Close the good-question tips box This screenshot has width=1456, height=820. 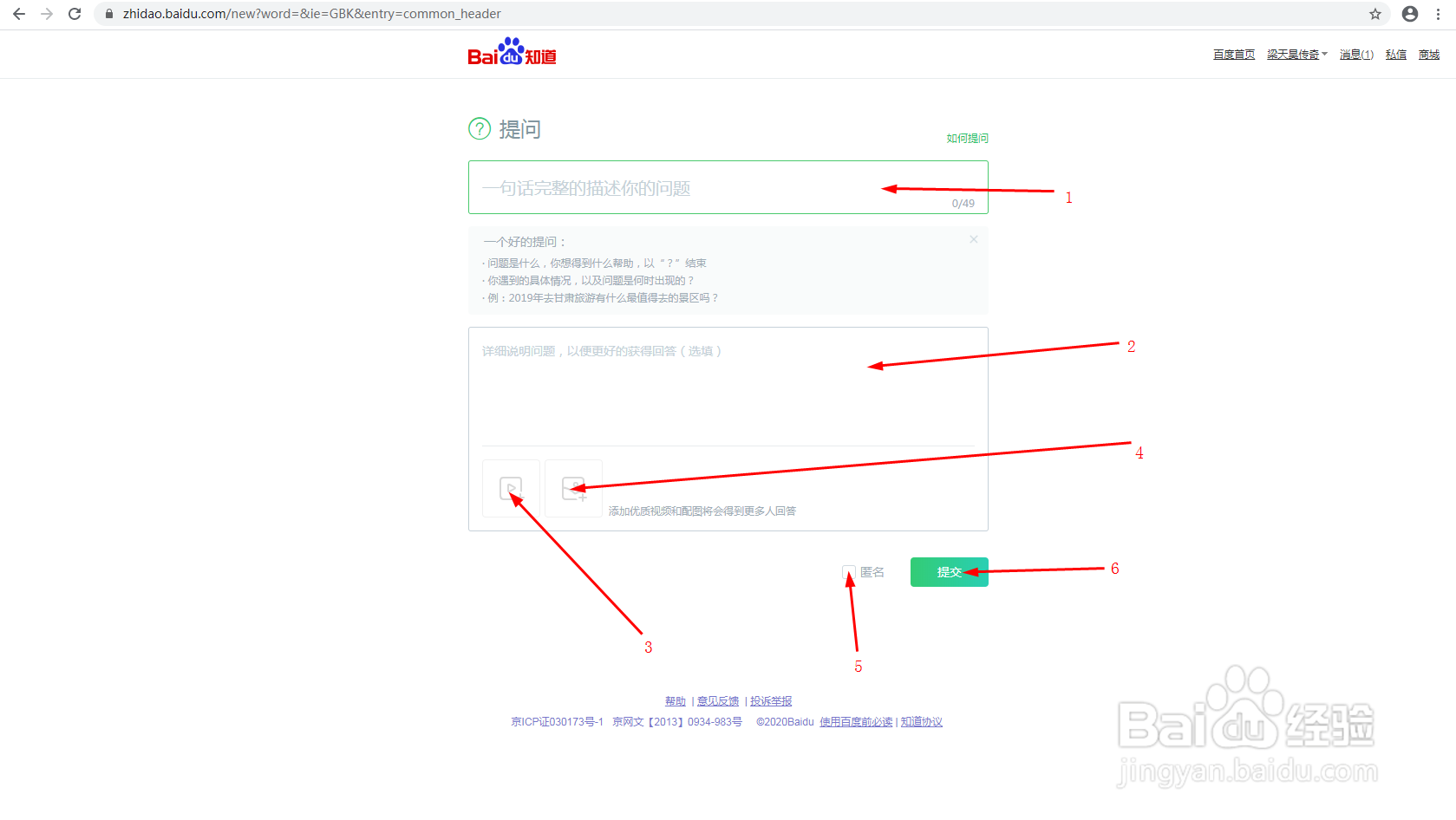[x=974, y=239]
